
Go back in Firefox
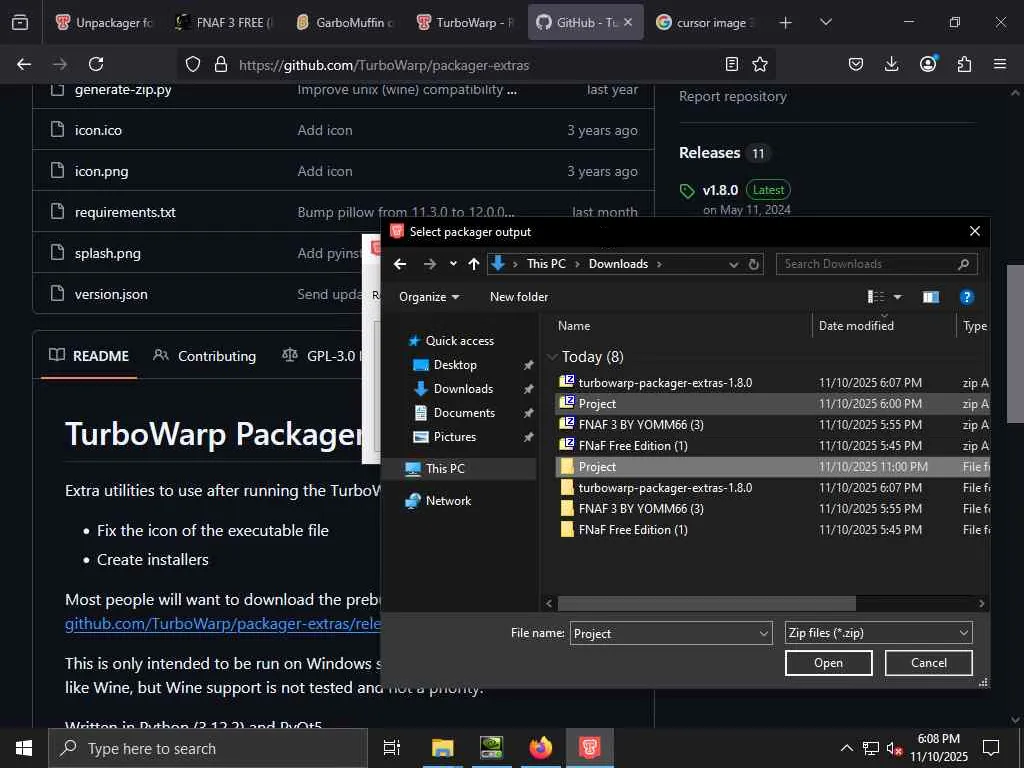(x=24, y=64)
